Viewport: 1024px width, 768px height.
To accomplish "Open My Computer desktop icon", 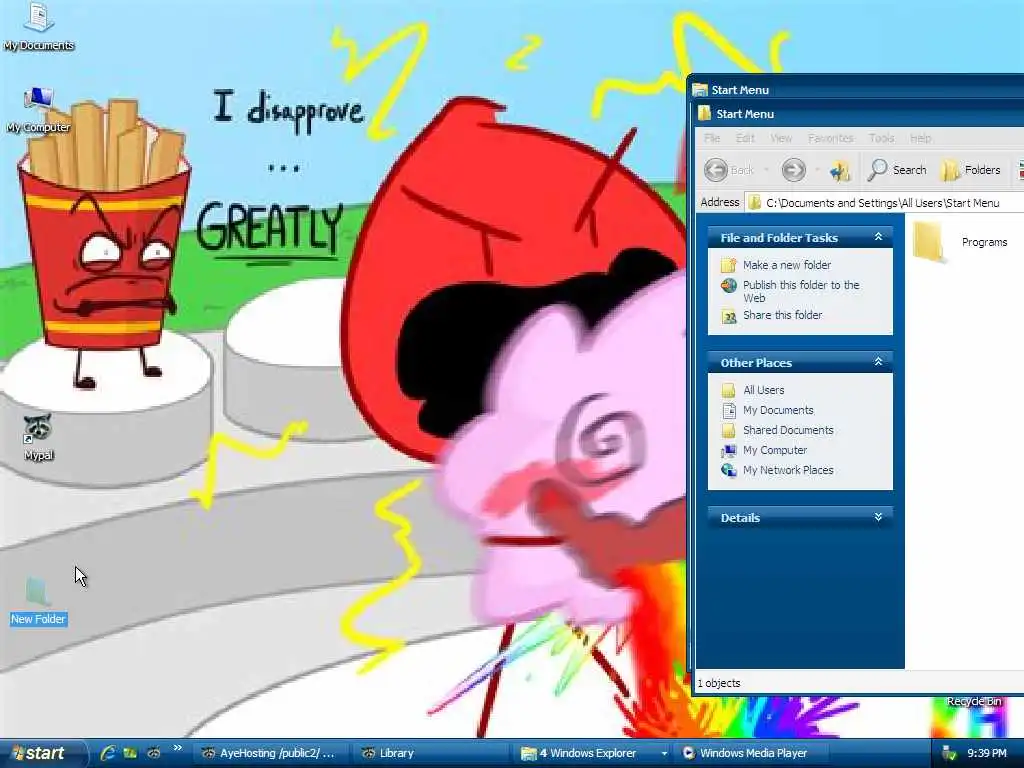I will 39,110.
